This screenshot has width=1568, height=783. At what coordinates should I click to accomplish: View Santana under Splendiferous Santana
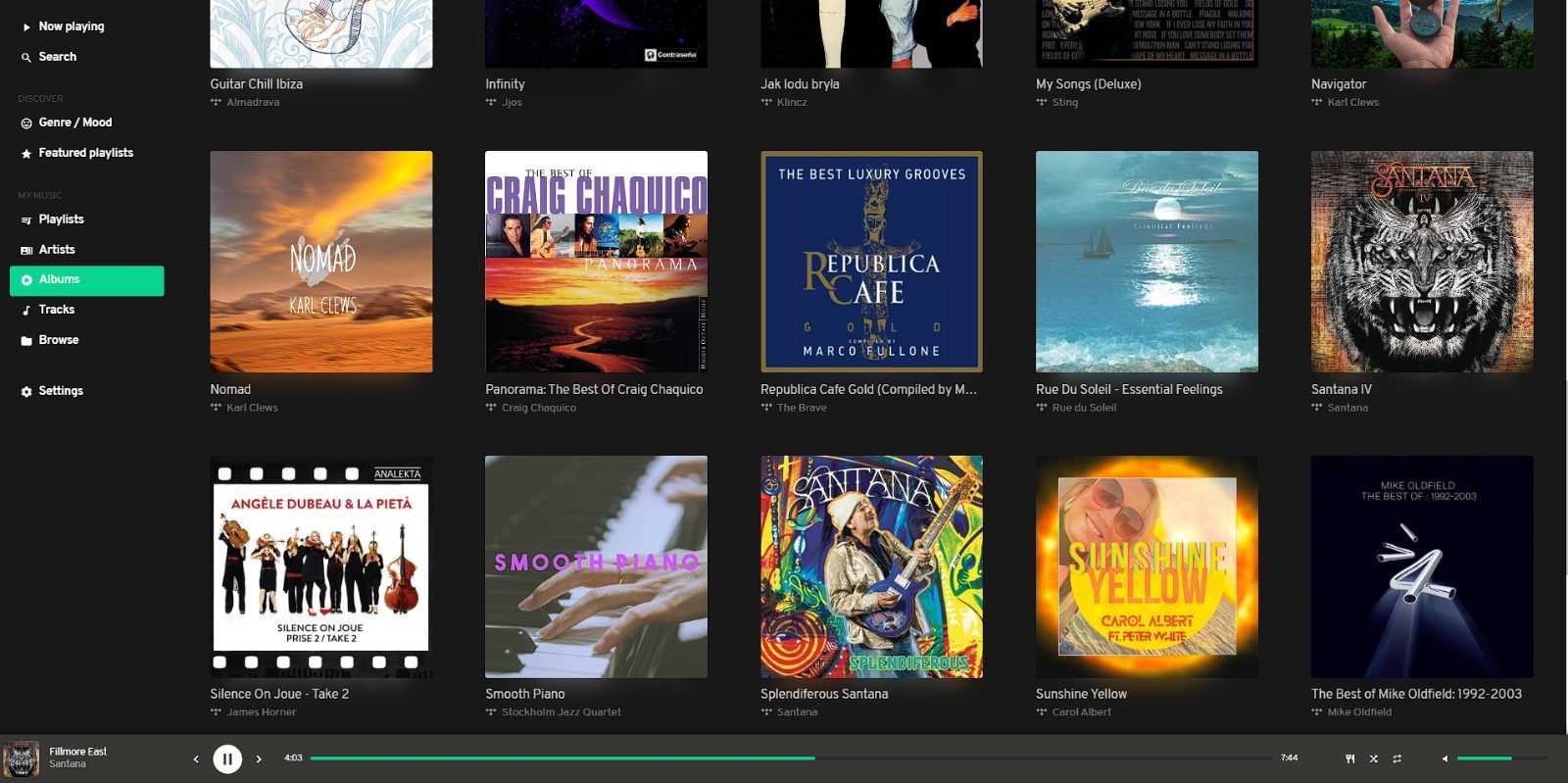pos(797,712)
